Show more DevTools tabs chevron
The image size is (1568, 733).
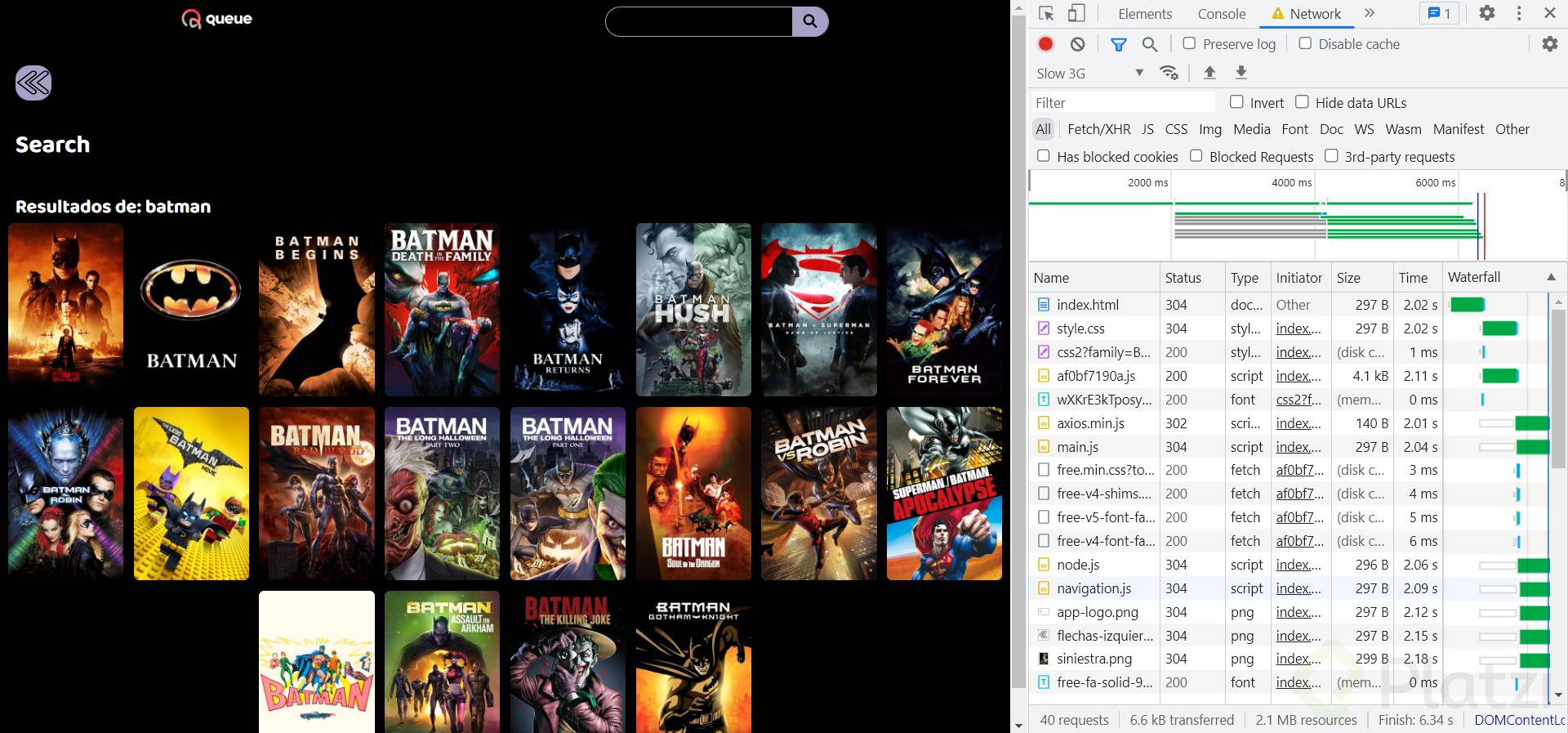click(1370, 13)
